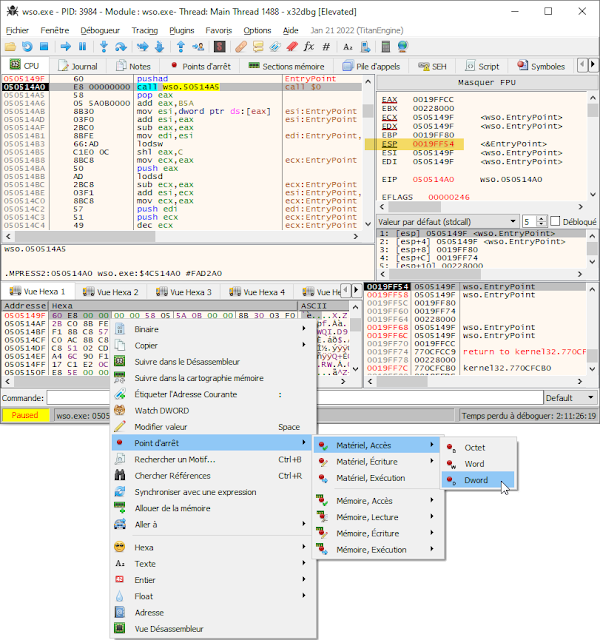Switch to the Points d'arrêt tab
Viewport: 600px width, 640px height.
point(201,66)
